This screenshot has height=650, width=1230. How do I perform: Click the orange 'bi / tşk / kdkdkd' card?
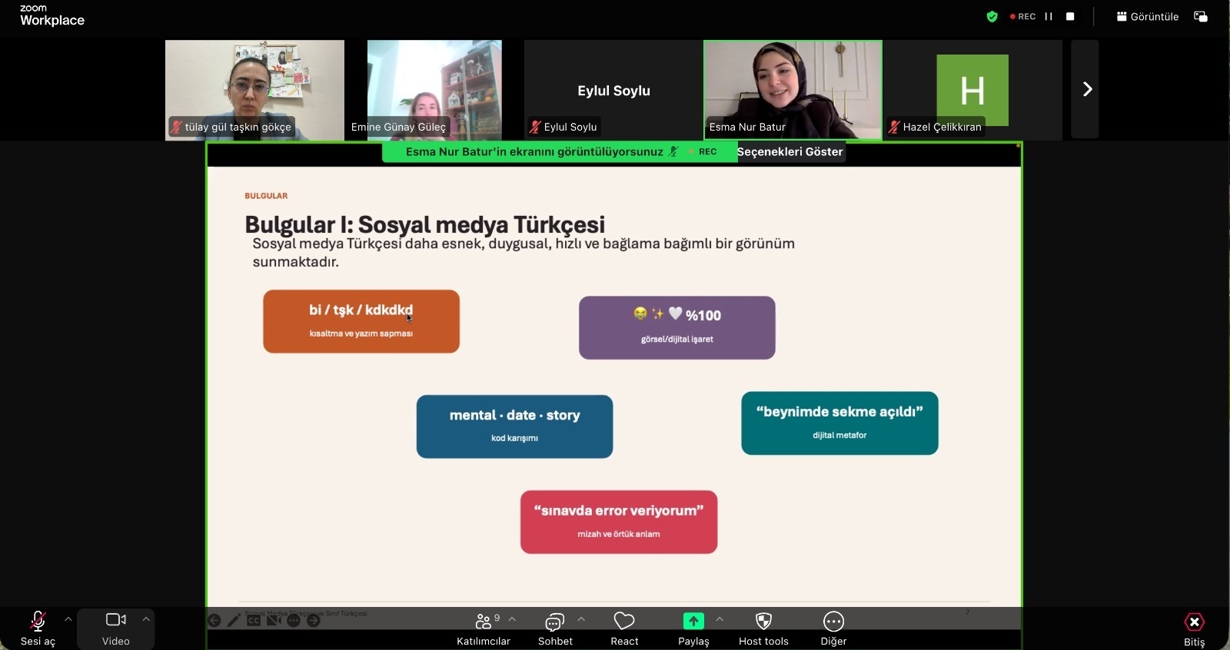tap(361, 321)
